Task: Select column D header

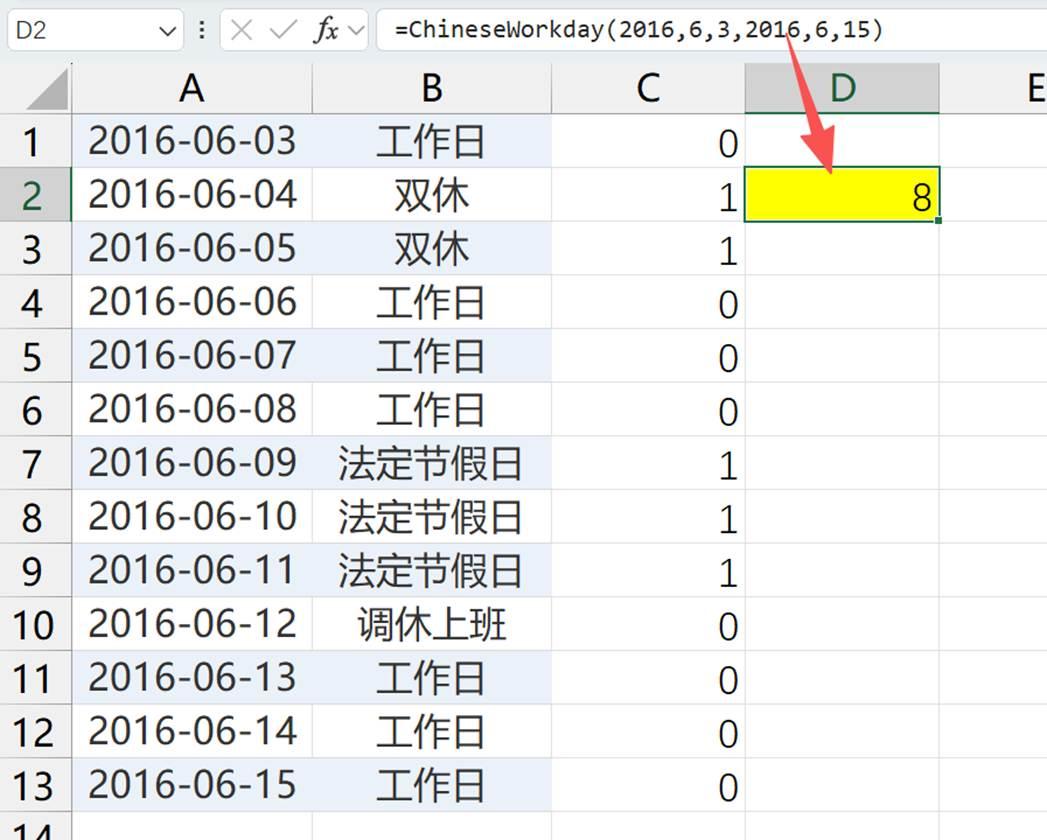Action: [842, 88]
